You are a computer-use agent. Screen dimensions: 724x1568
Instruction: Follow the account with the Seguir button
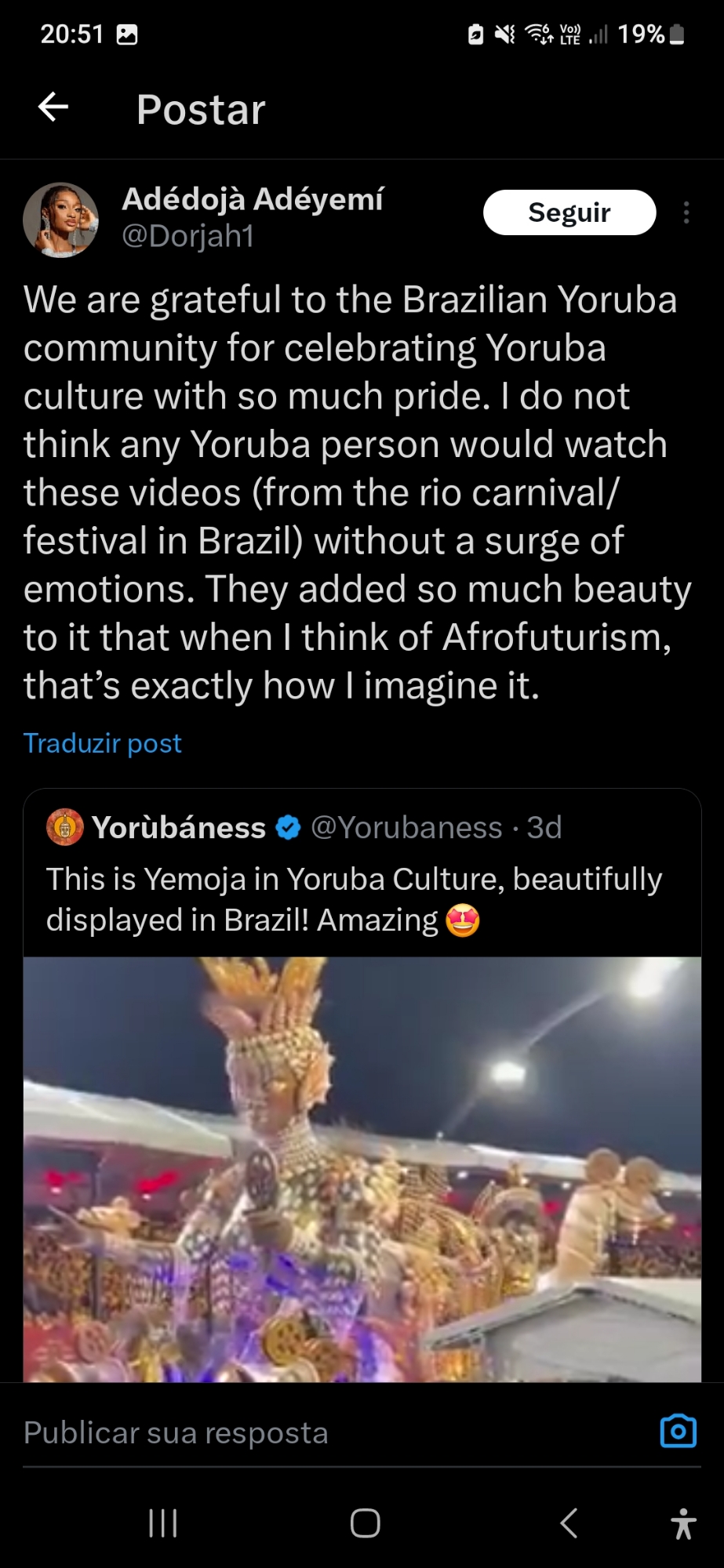coord(569,212)
